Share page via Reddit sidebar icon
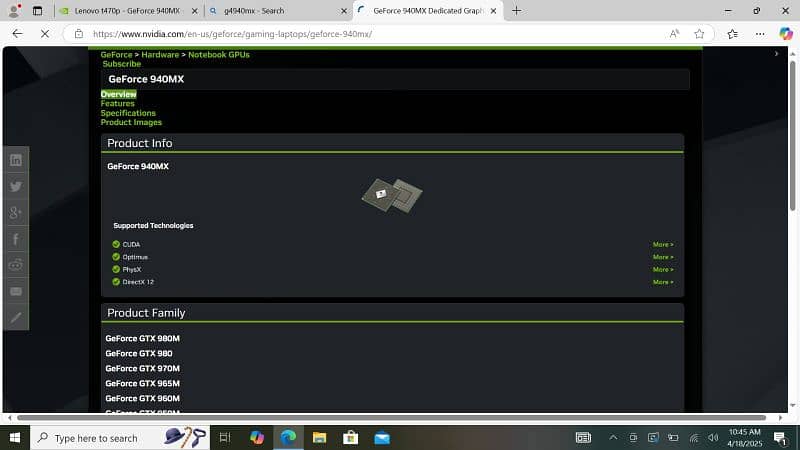This screenshot has height=450, width=800. 16,265
